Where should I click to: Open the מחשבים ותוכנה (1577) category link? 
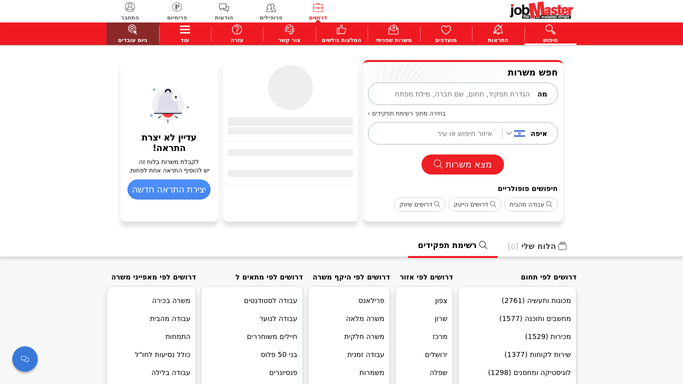coord(534,319)
